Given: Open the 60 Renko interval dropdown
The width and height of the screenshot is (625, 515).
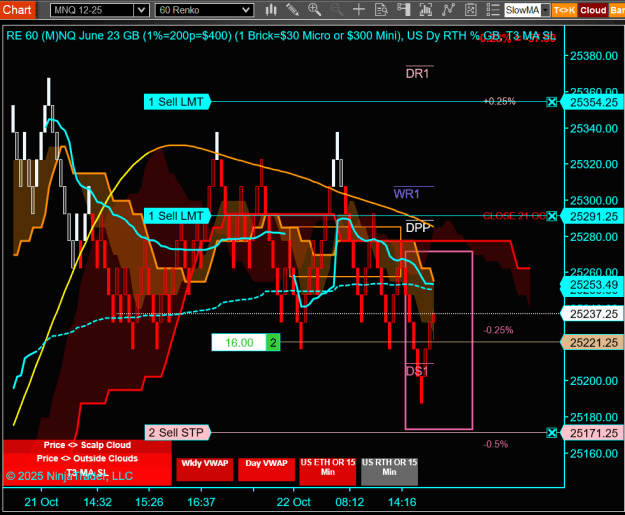Looking at the screenshot, I should (x=204, y=10).
